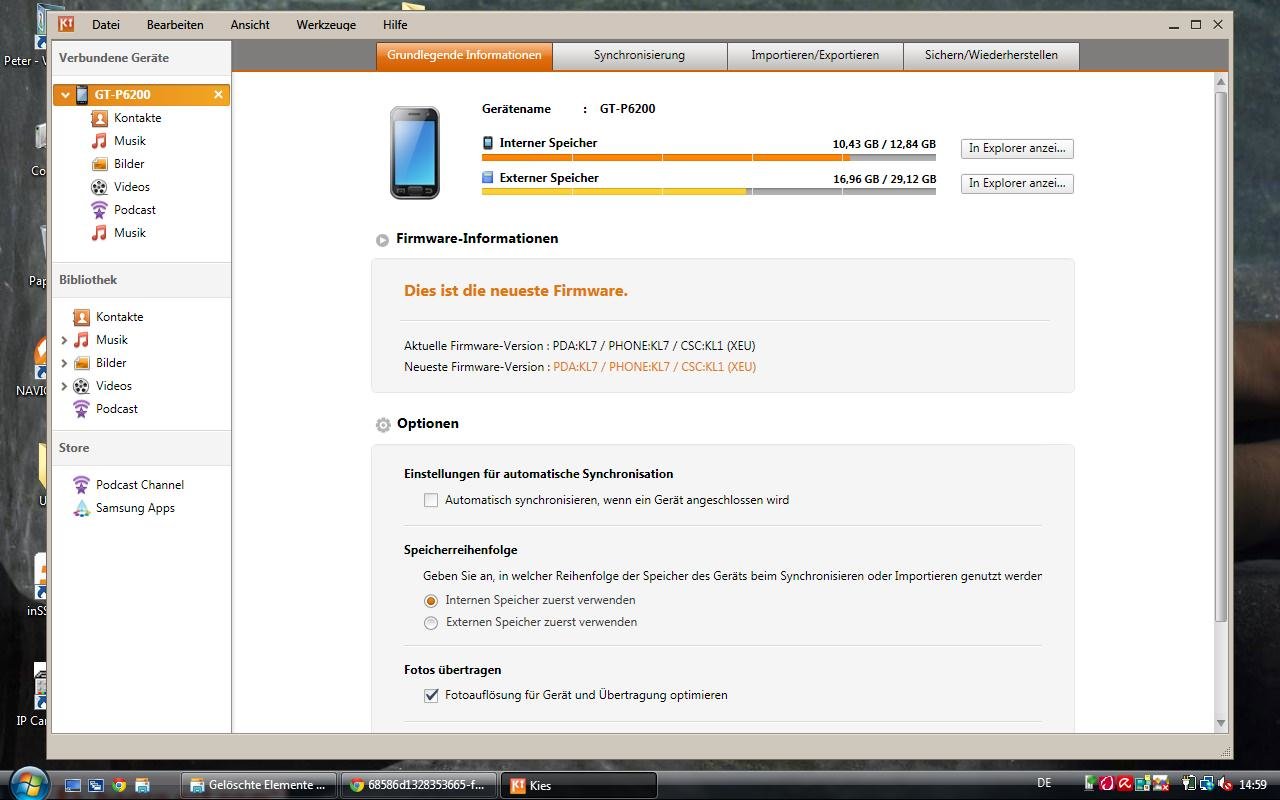The height and width of the screenshot is (800, 1280).
Task: Open Bibliothek Videos reel icon
Action: (x=81, y=386)
